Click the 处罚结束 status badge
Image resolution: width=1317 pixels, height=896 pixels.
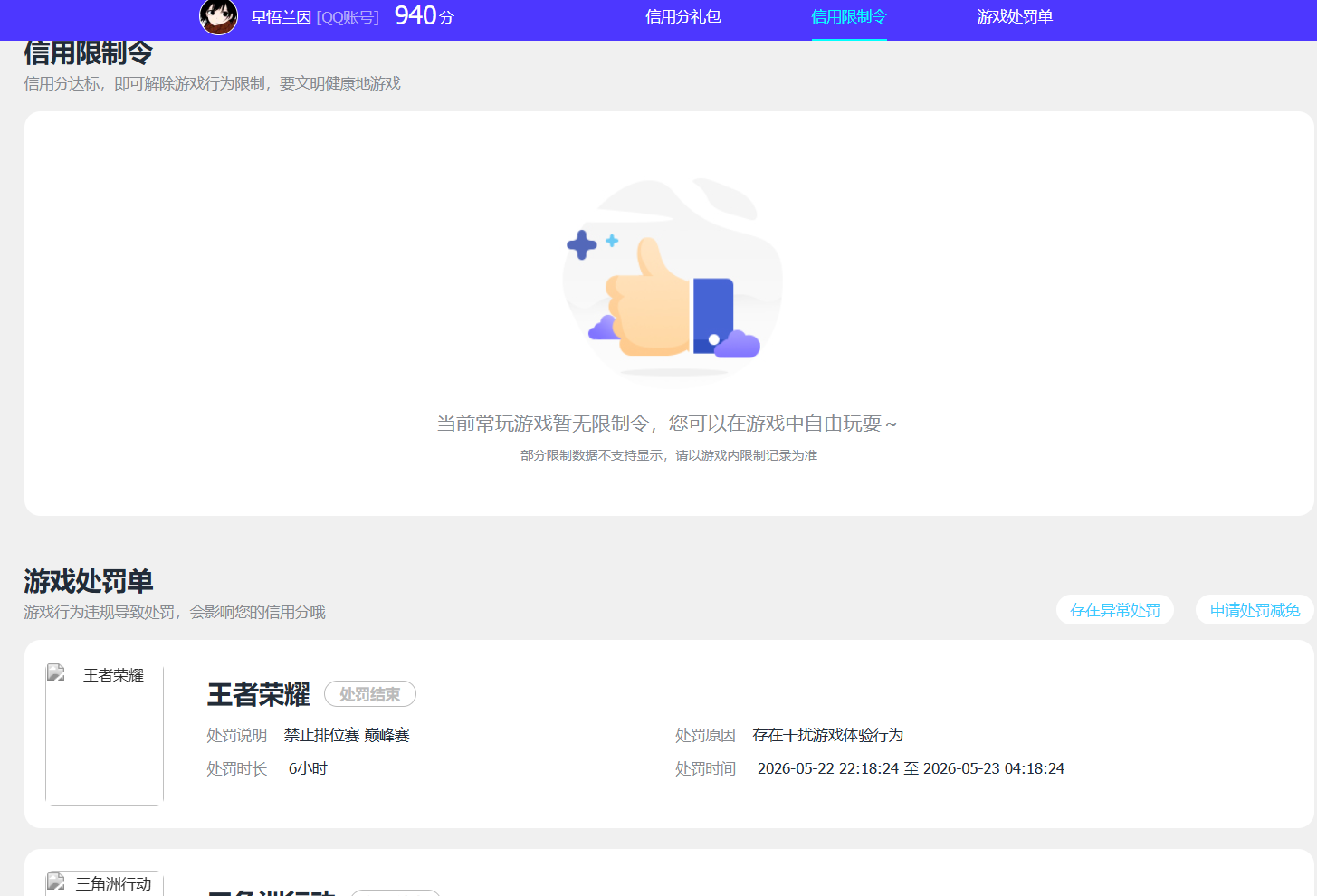click(370, 694)
